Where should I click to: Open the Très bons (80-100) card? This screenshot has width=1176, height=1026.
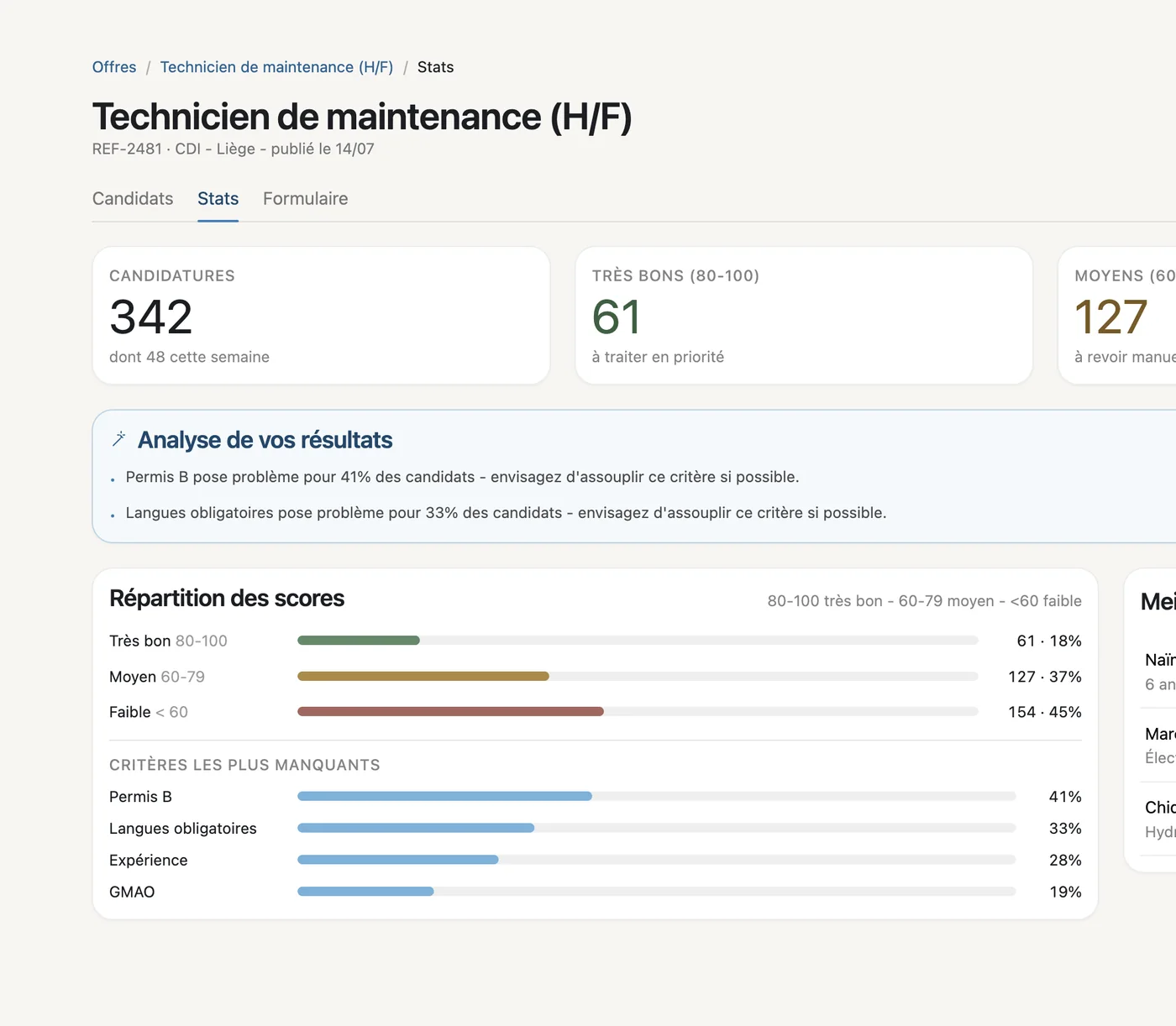(x=804, y=316)
